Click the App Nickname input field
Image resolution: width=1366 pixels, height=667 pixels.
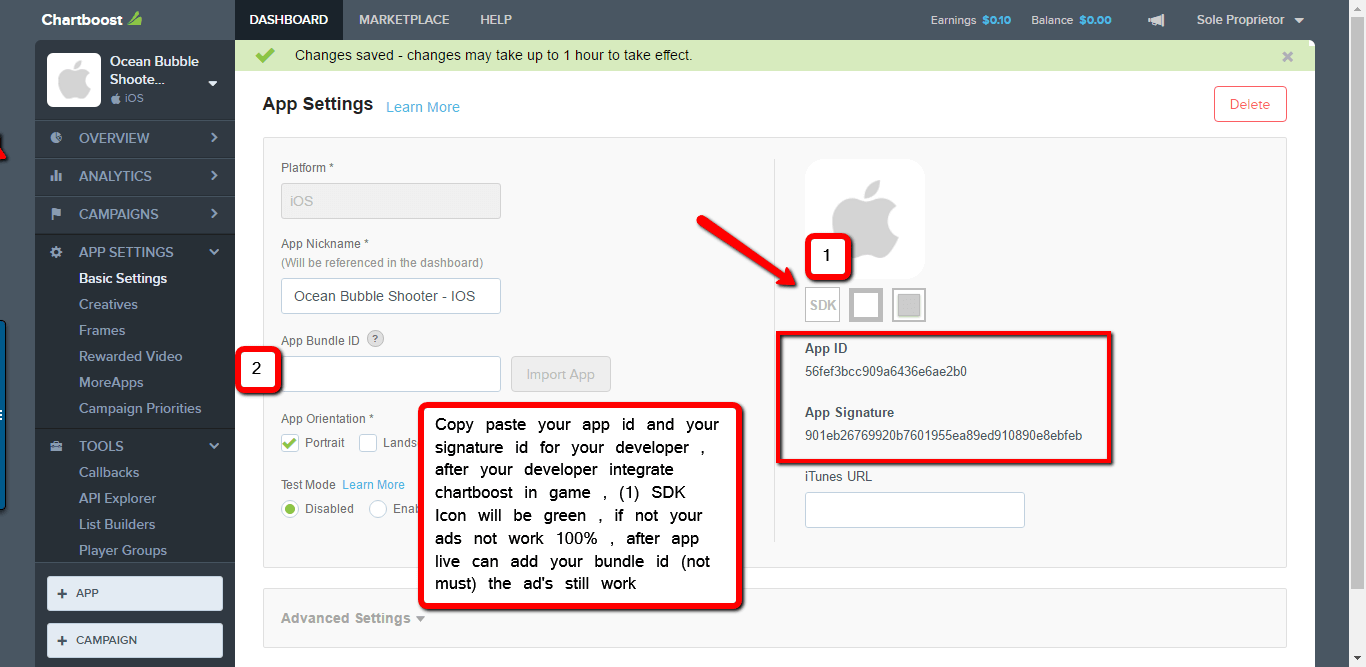[x=391, y=296]
